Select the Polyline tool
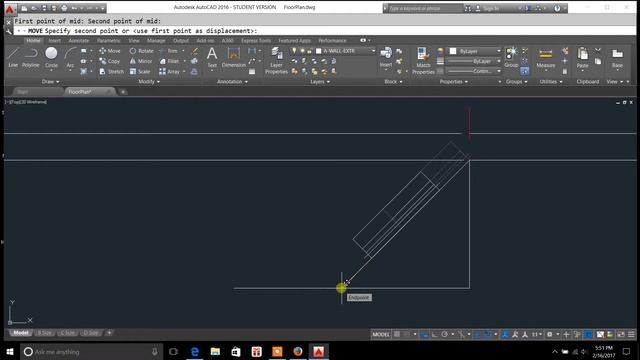 31,57
